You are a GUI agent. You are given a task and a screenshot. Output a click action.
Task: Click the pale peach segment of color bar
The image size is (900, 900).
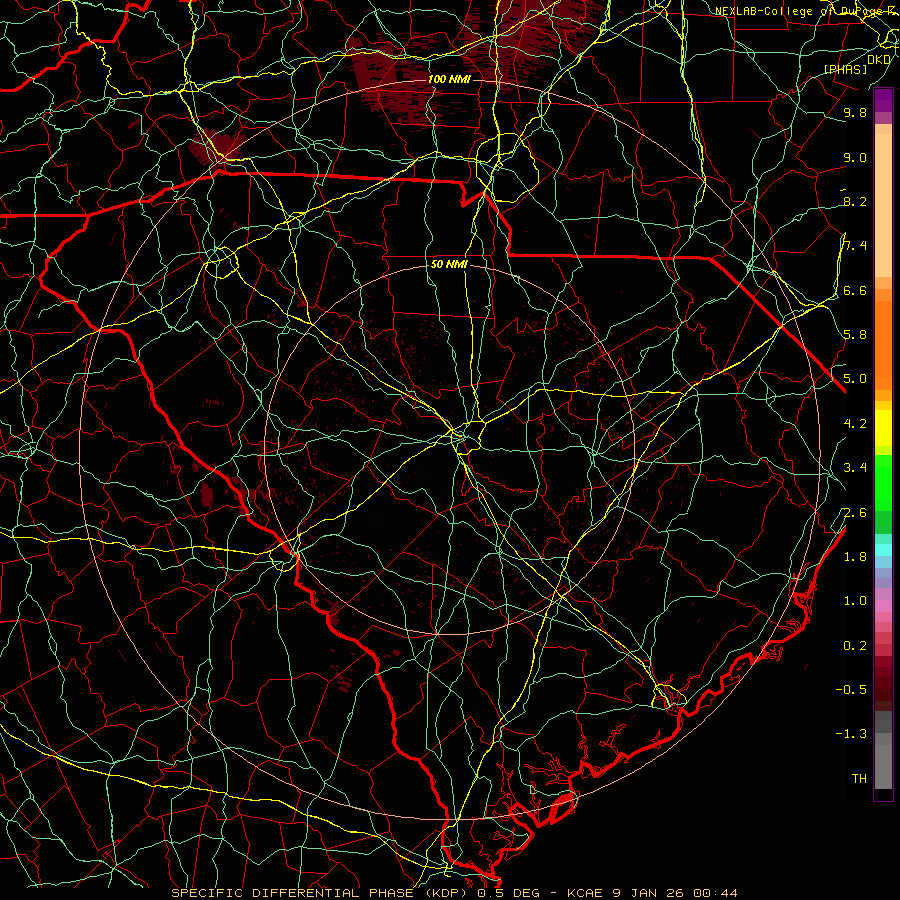pos(883,205)
